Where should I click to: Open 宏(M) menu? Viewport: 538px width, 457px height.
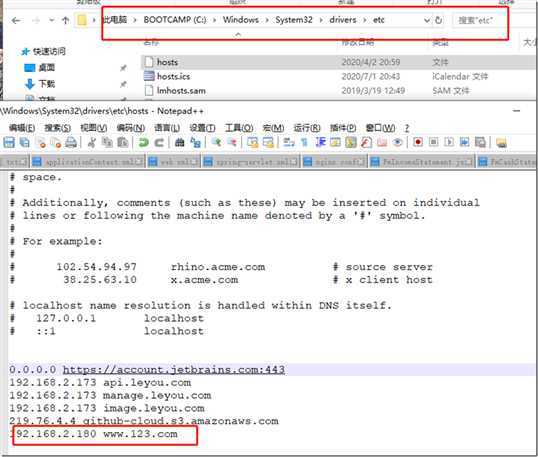tap(273, 128)
